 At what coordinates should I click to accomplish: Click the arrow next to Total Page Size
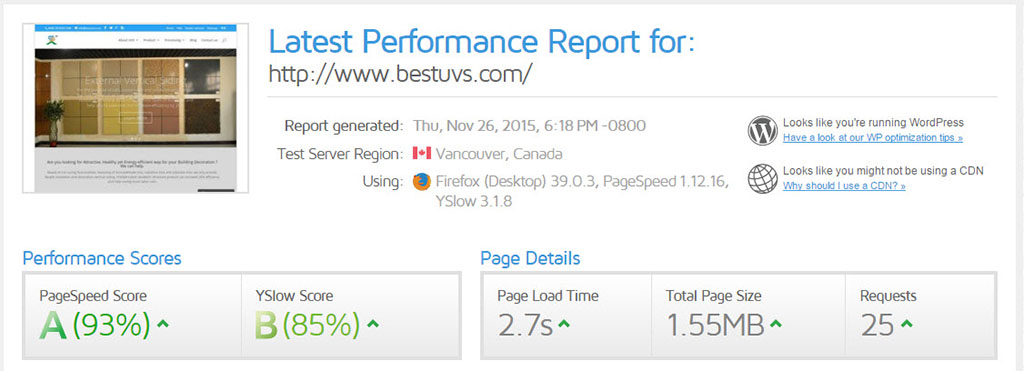point(776,323)
